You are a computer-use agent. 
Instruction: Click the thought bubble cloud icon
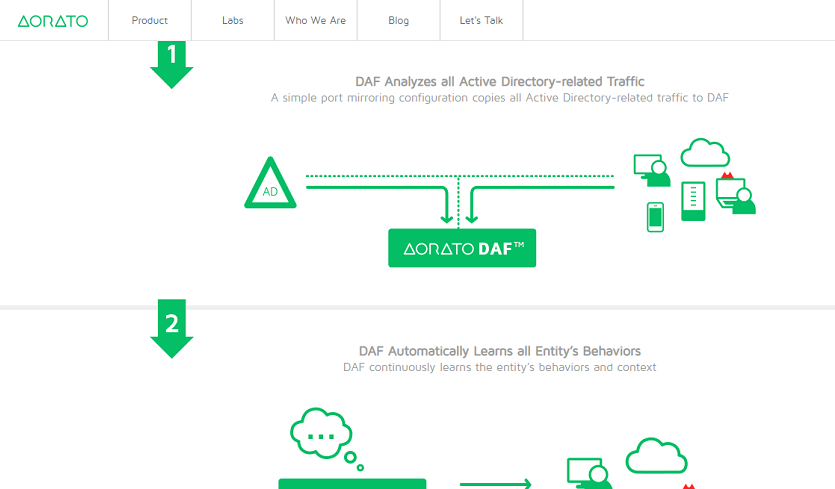click(x=326, y=438)
